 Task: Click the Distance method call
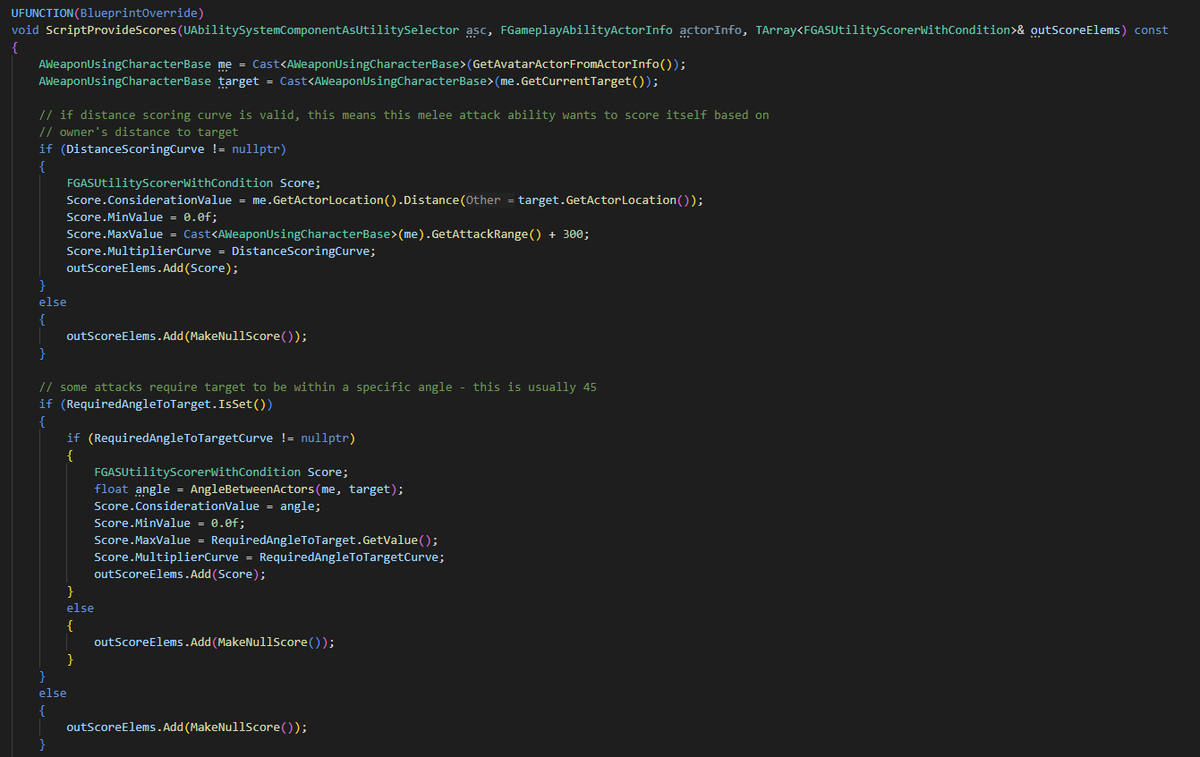tap(431, 200)
